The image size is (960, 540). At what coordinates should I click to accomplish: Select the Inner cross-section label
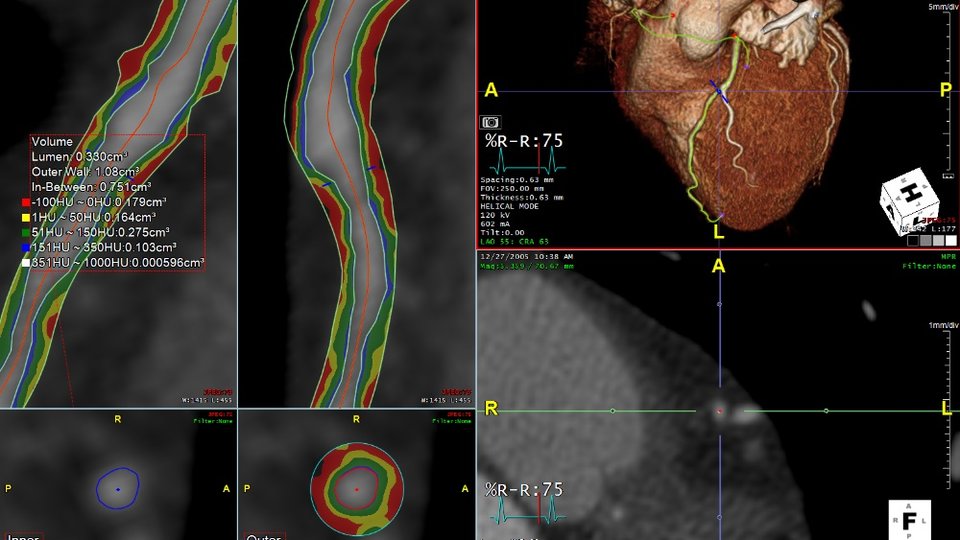23,537
